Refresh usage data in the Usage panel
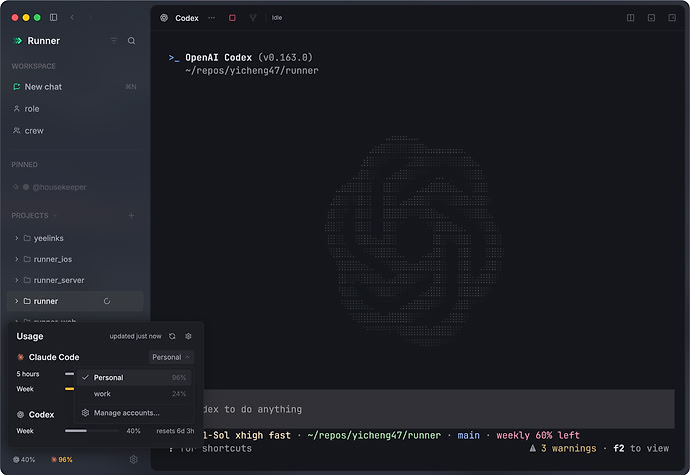 click(172, 336)
